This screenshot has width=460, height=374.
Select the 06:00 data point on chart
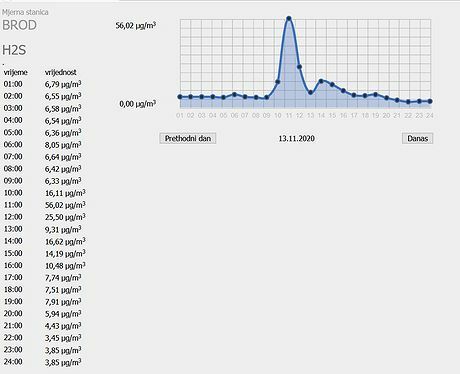pyautogui.click(x=234, y=94)
